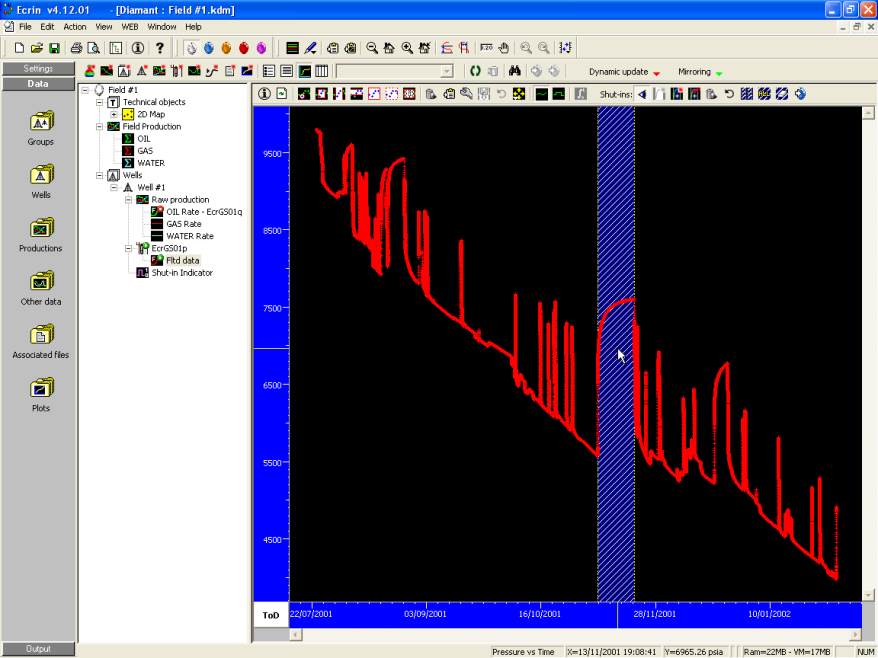Expand the 2D Map tree node
Viewport: 878px width, 658px height.
pos(114,114)
